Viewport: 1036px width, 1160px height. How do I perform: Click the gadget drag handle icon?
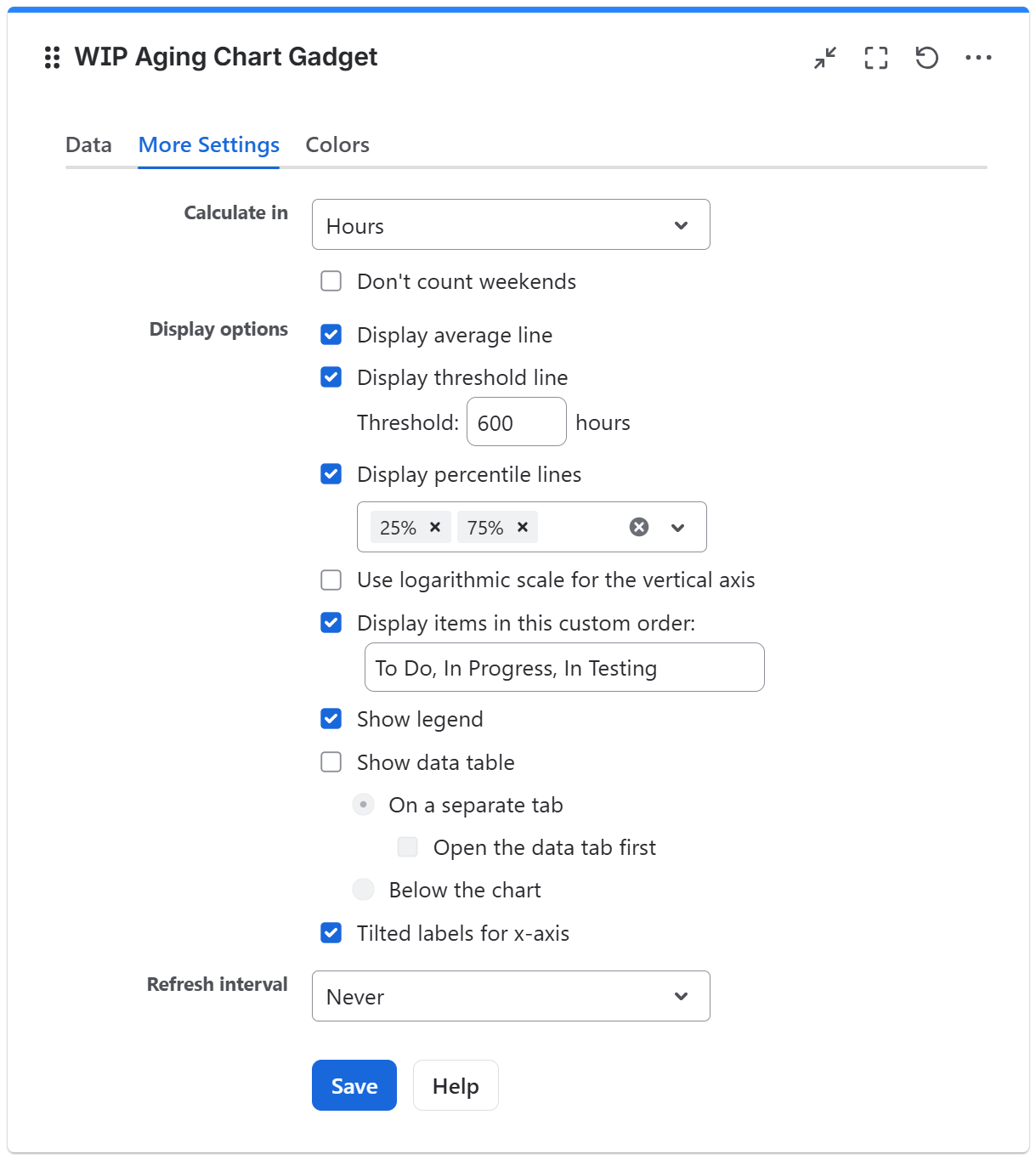tap(52, 58)
